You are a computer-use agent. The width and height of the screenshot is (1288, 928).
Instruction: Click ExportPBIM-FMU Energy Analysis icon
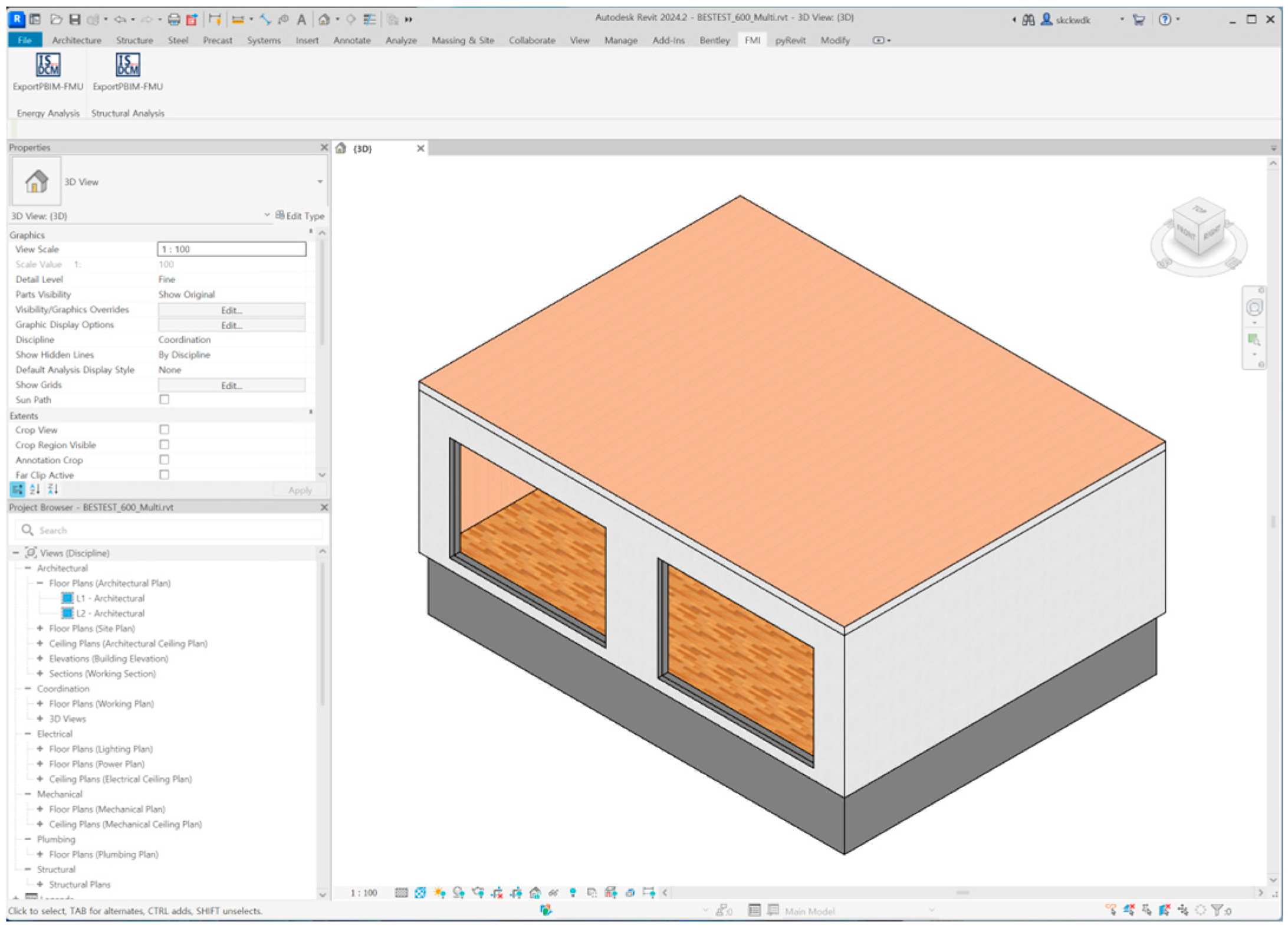pyautogui.click(x=48, y=65)
